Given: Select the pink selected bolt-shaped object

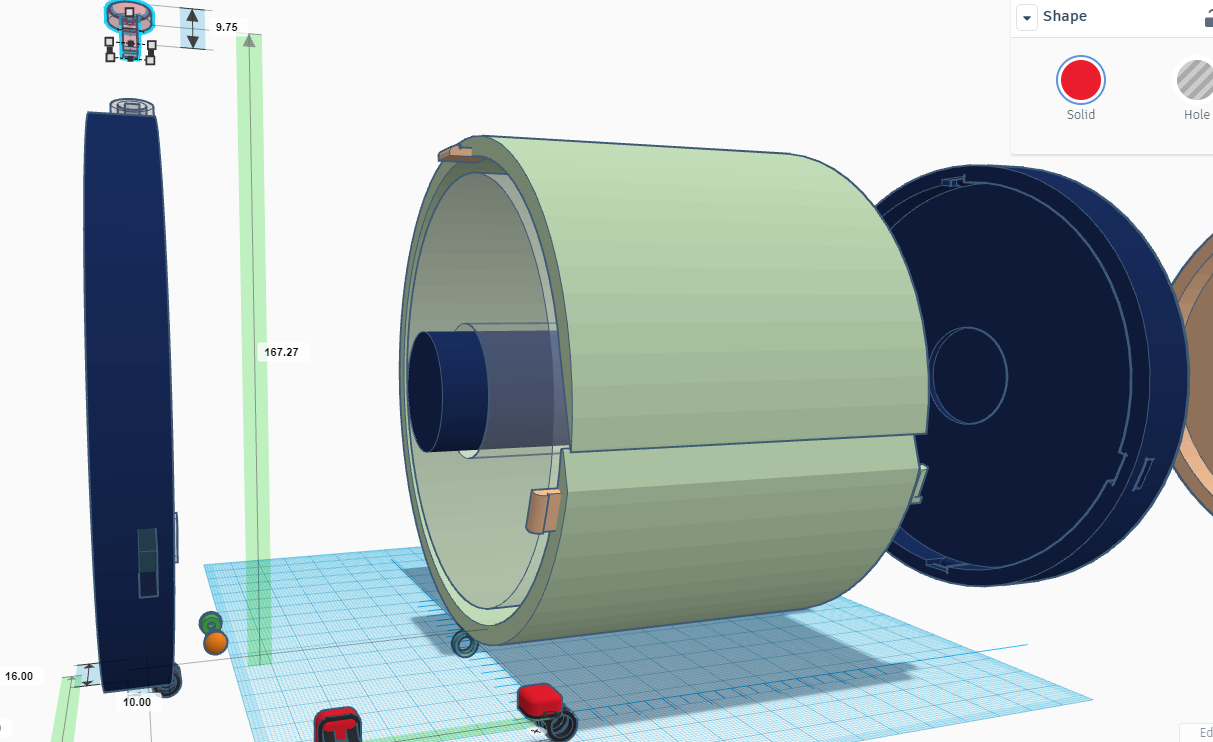Looking at the screenshot, I should click(129, 30).
